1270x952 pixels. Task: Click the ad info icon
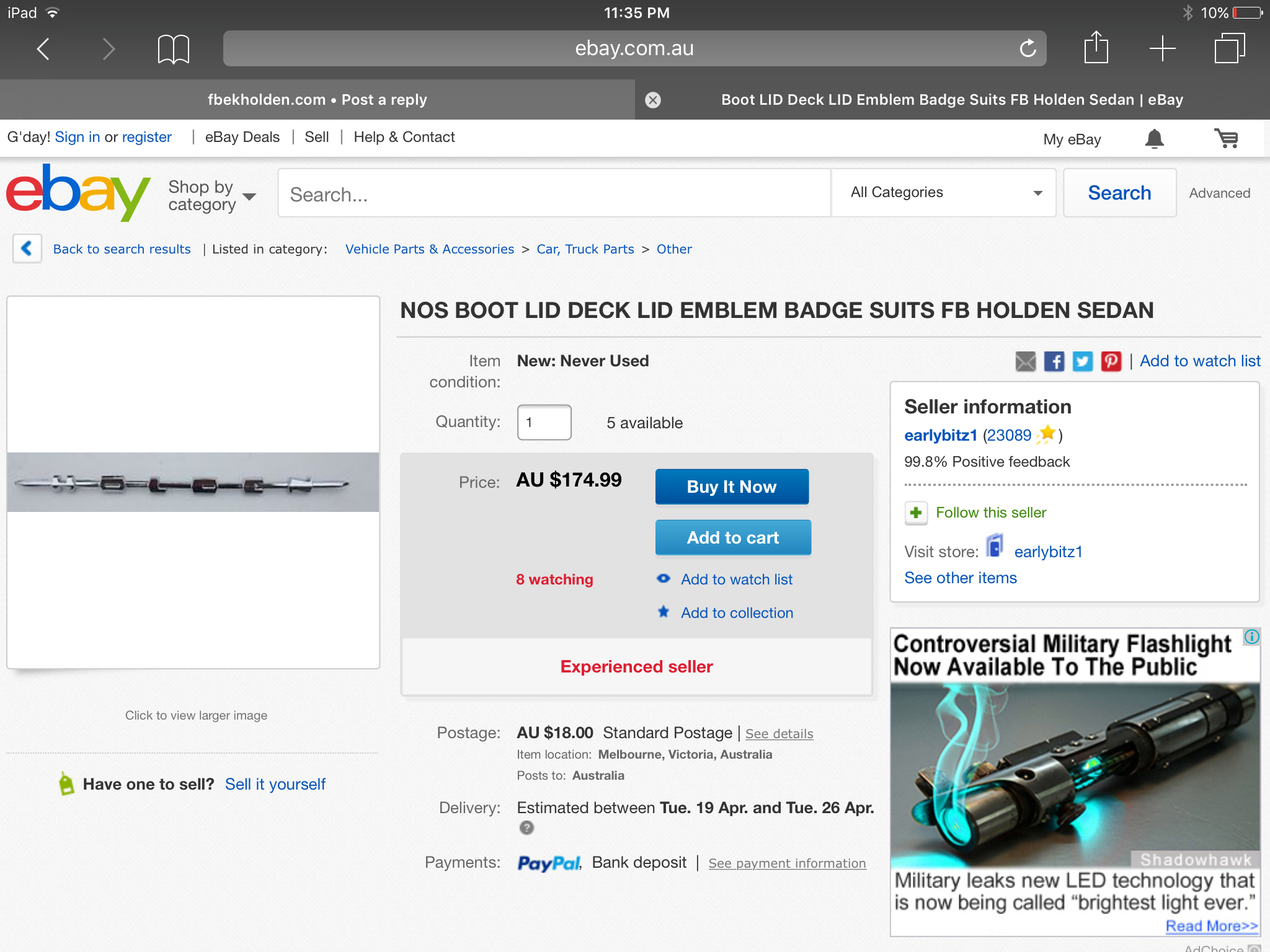1251,637
